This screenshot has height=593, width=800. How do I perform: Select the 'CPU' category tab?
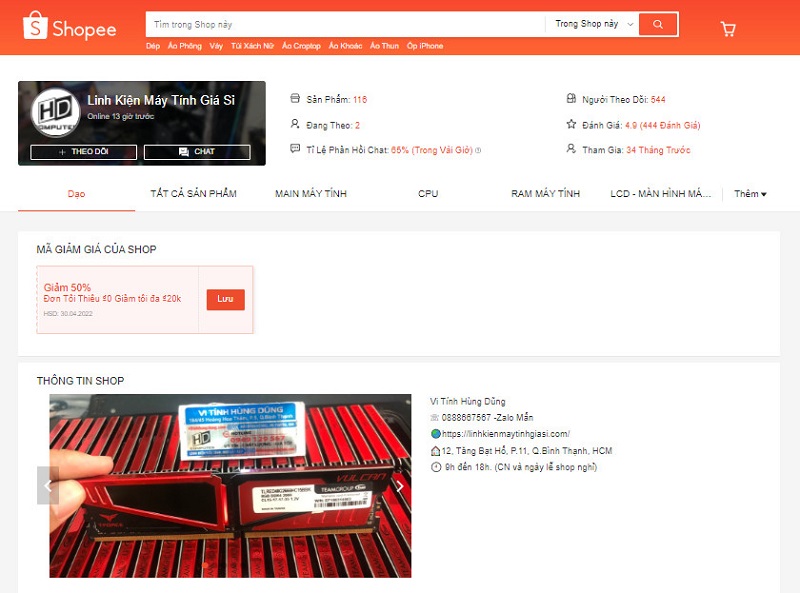428,193
